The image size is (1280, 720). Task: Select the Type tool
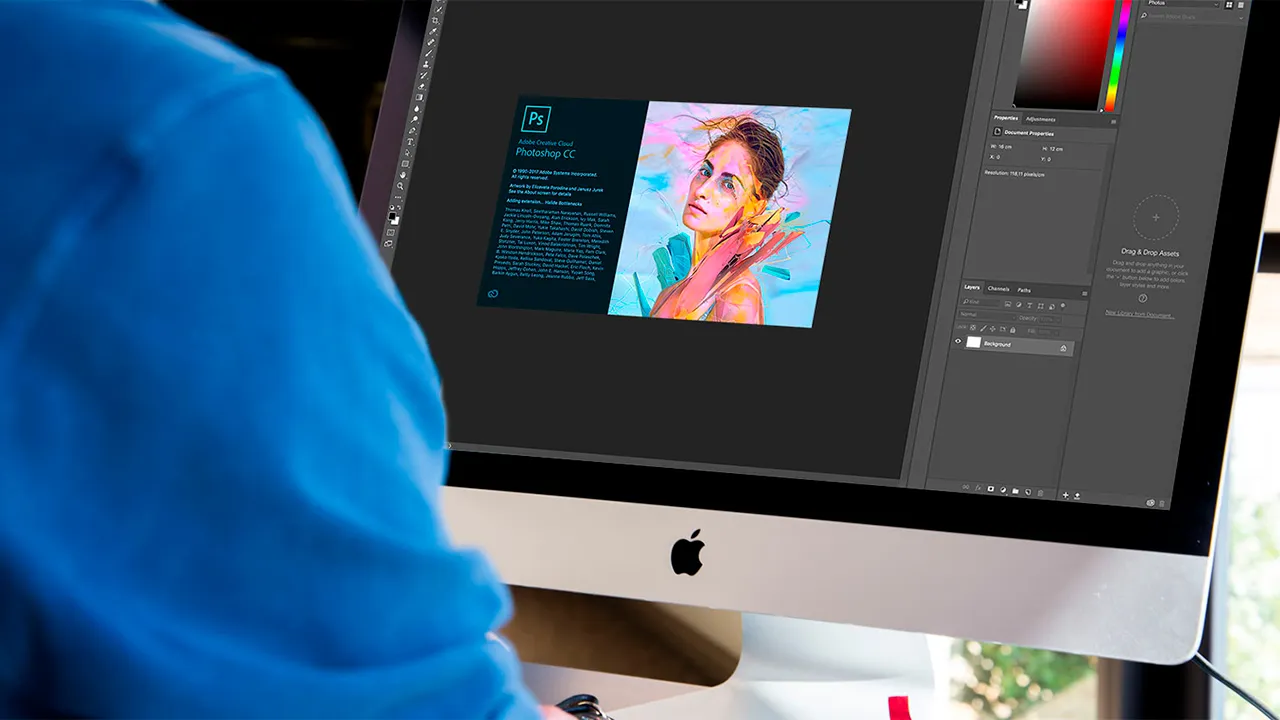pyautogui.click(x=410, y=142)
